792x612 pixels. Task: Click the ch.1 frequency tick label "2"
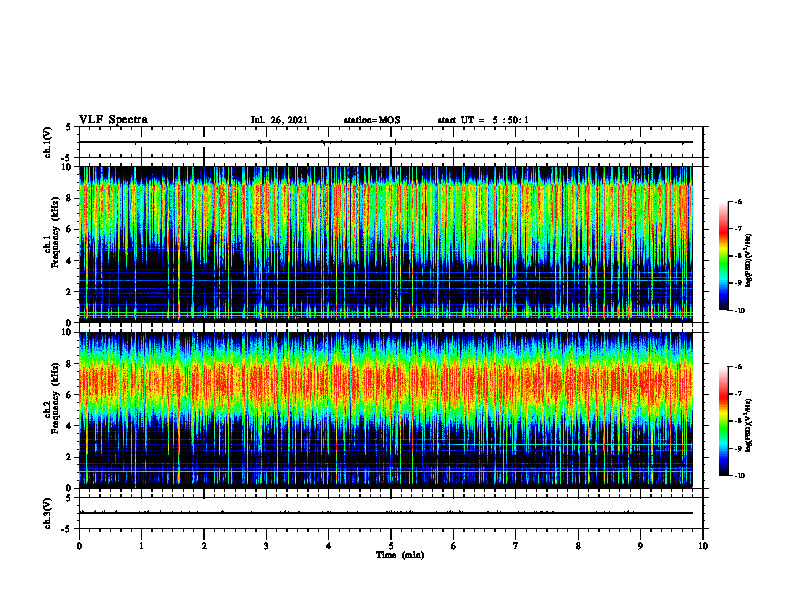pyautogui.click(x=70, y=292)
